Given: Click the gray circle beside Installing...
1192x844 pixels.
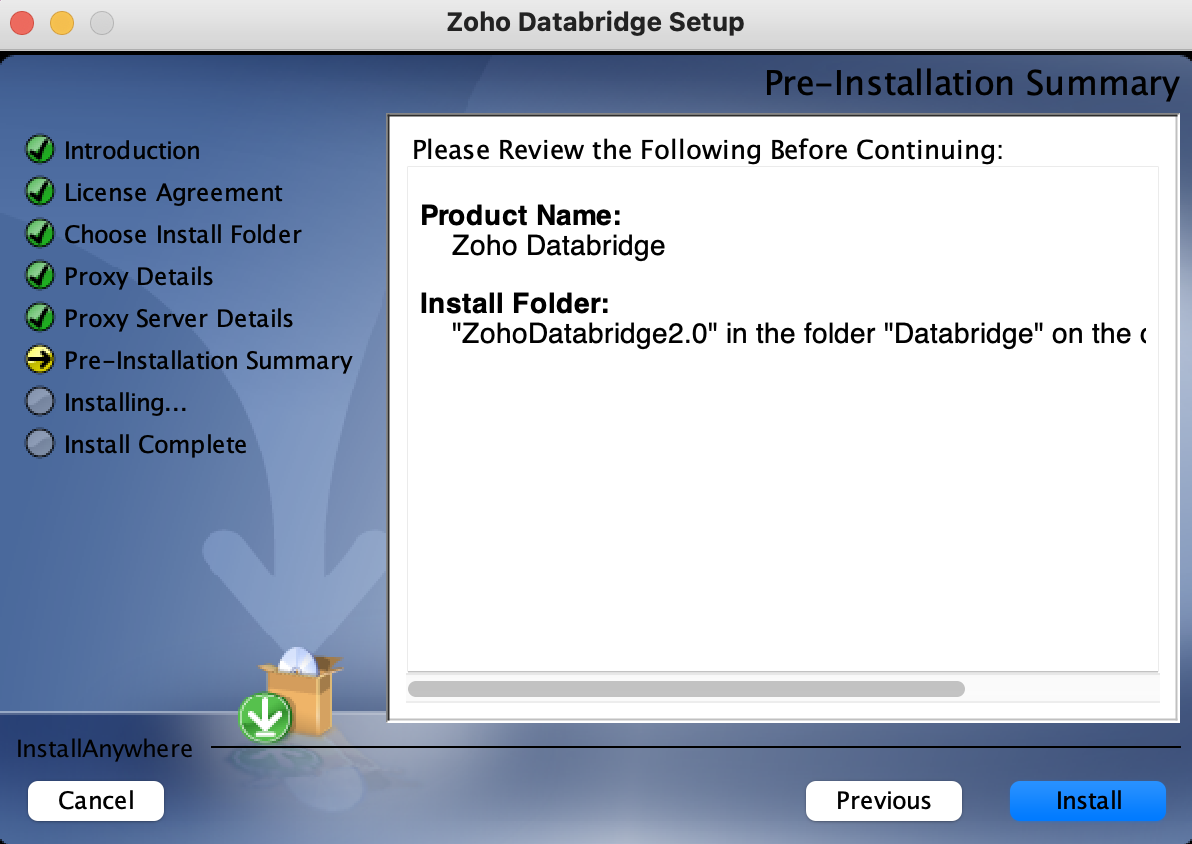Looking at the screenshot, I should [x=40, y=401].
